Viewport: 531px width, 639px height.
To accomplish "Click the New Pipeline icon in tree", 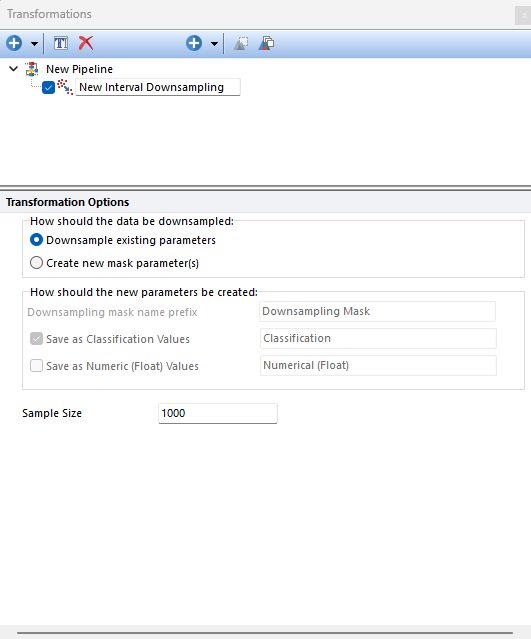I will coord(32,69).
